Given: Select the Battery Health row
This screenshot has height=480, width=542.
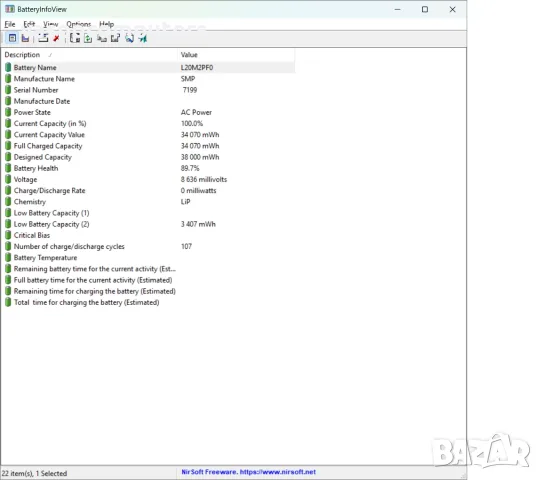Looking at the screenshot, I should coord(149,168).
